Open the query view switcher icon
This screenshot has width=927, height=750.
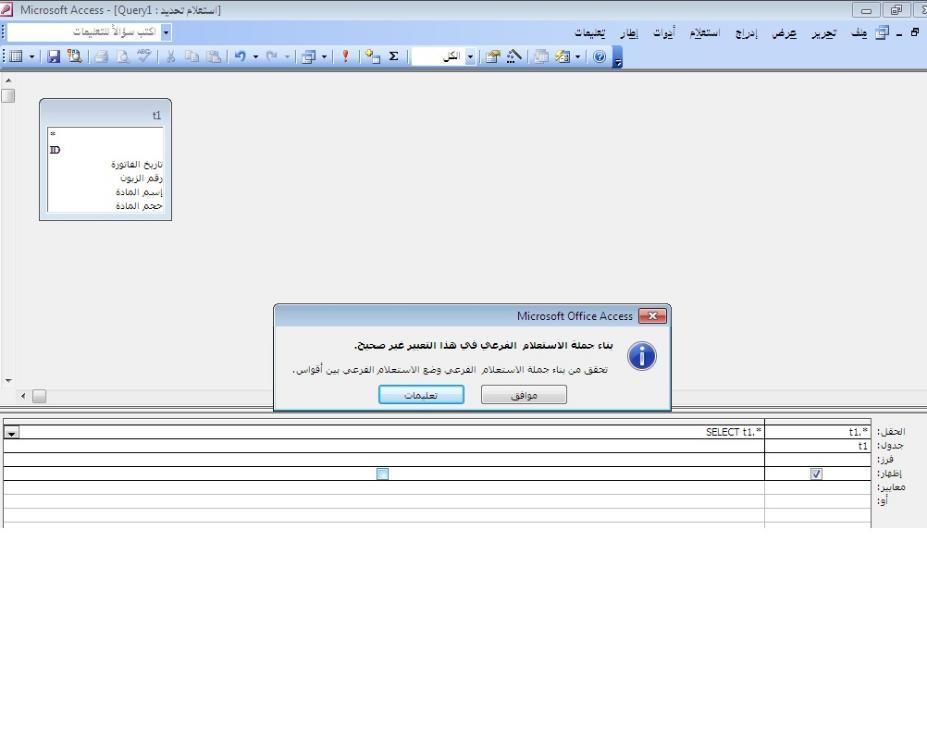tap(16, 56)
